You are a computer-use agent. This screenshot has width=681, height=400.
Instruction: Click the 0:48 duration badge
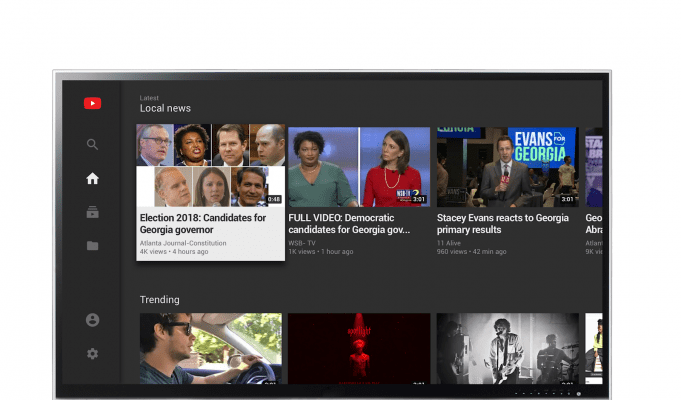pos(274,199)
